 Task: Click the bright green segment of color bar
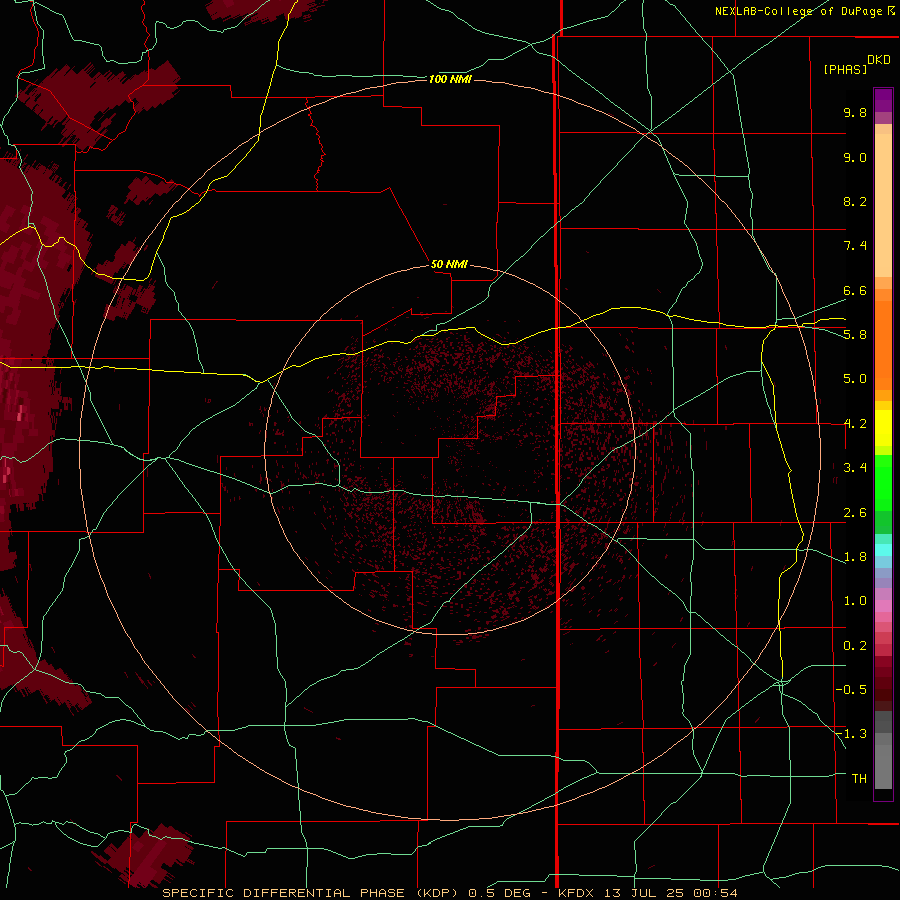[x=883, y=483]
